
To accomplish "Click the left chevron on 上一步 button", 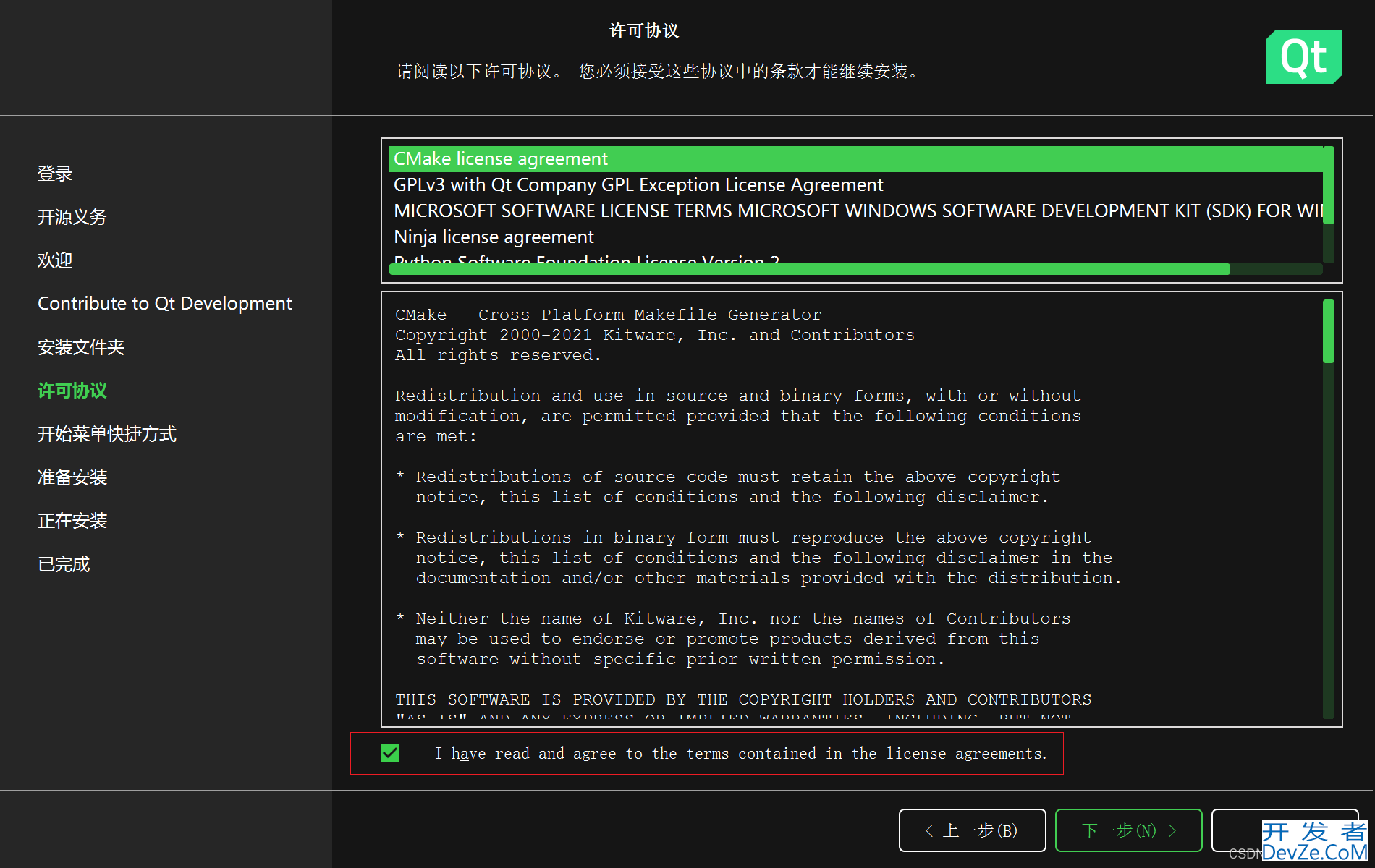I will [x=929, y=831].
